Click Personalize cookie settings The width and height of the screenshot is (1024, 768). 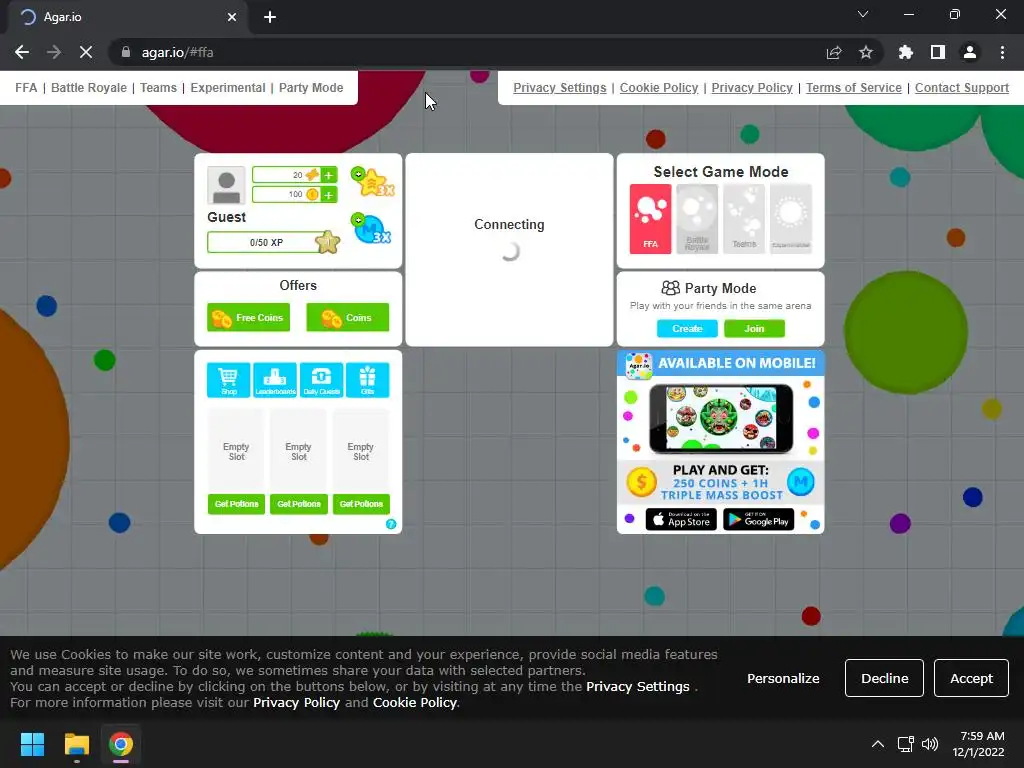click(x=783, y=679)
